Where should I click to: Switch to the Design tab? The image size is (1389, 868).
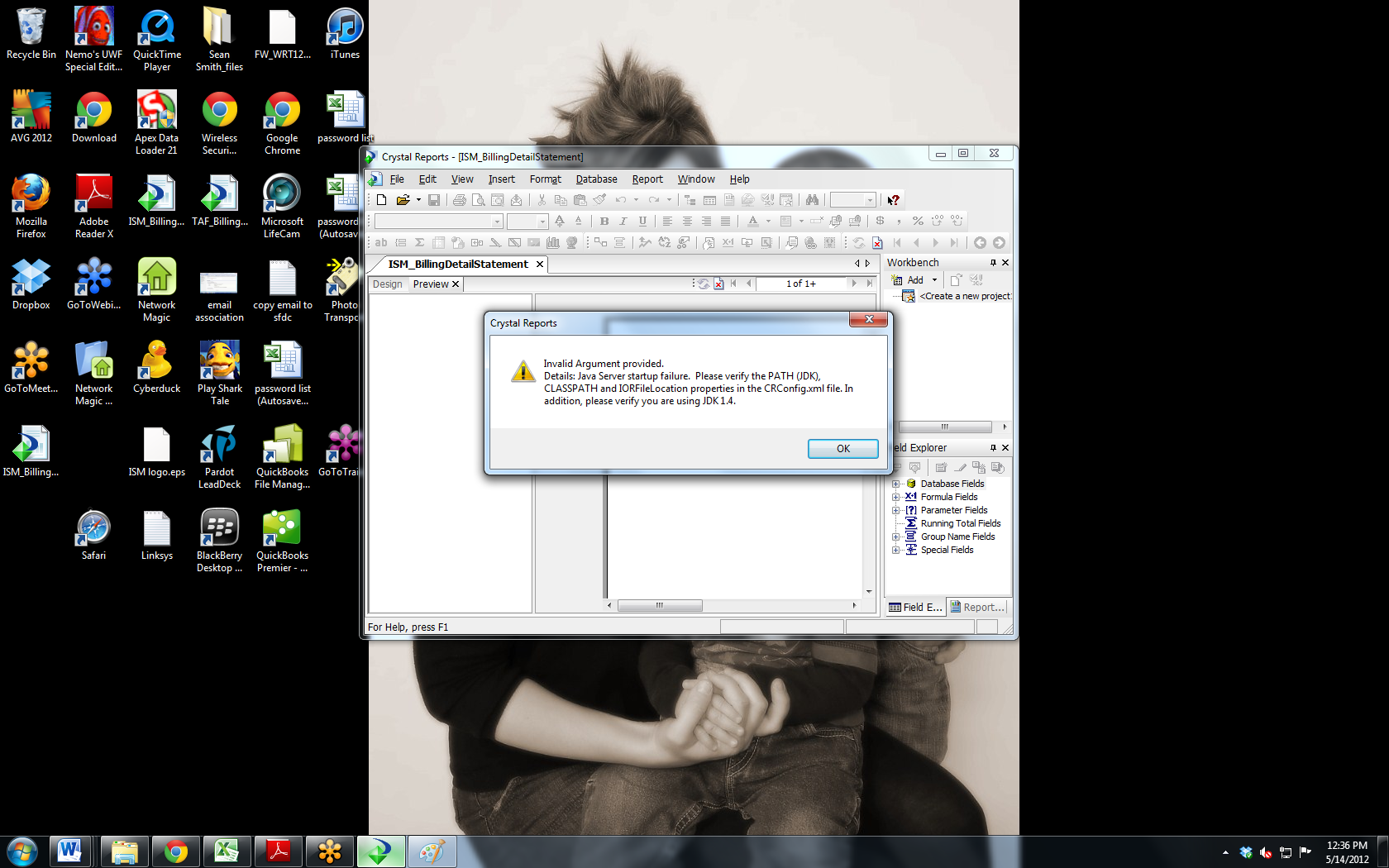[x=387, y=284]
